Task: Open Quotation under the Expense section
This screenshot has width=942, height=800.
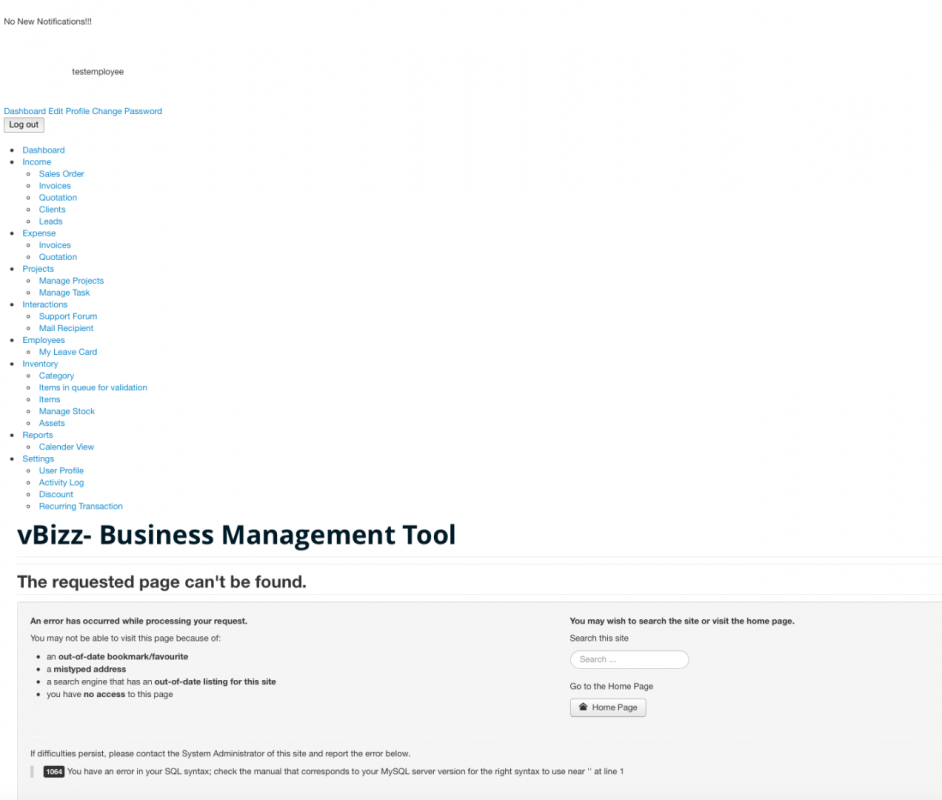Action: pos(58,257)
